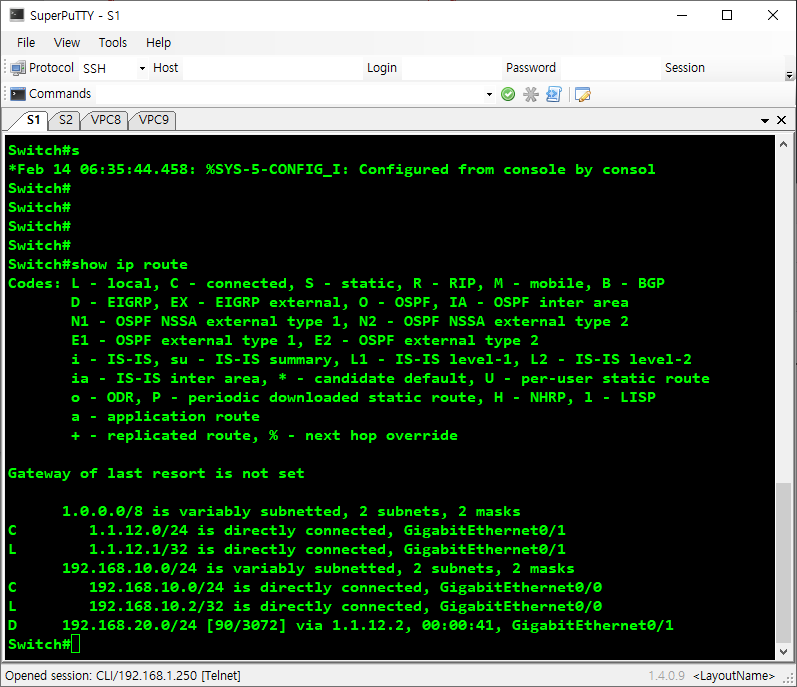
Task: Click the Host input field
Action: 272,68
